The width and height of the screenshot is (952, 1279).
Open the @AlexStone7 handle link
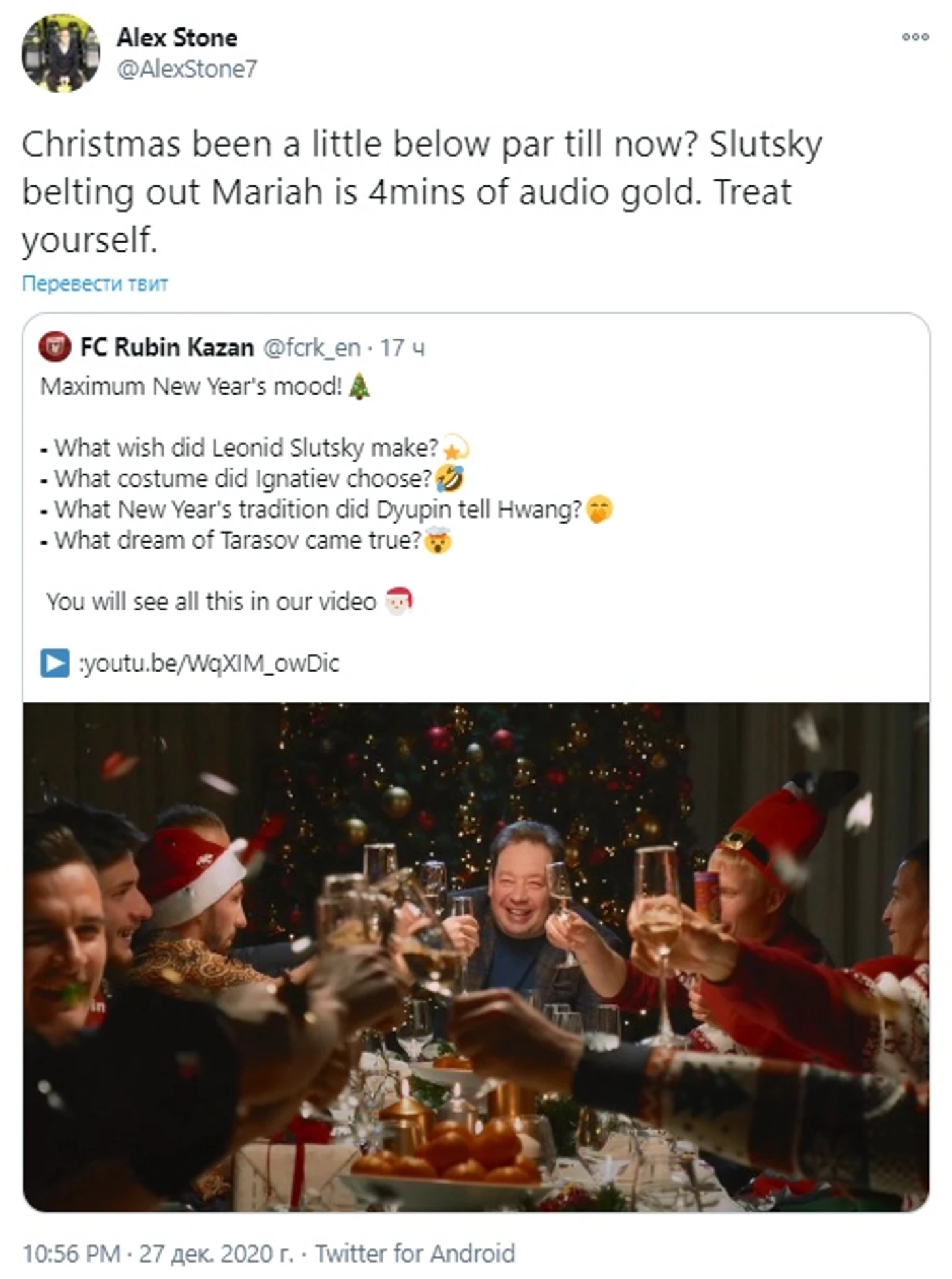(187, 68)
